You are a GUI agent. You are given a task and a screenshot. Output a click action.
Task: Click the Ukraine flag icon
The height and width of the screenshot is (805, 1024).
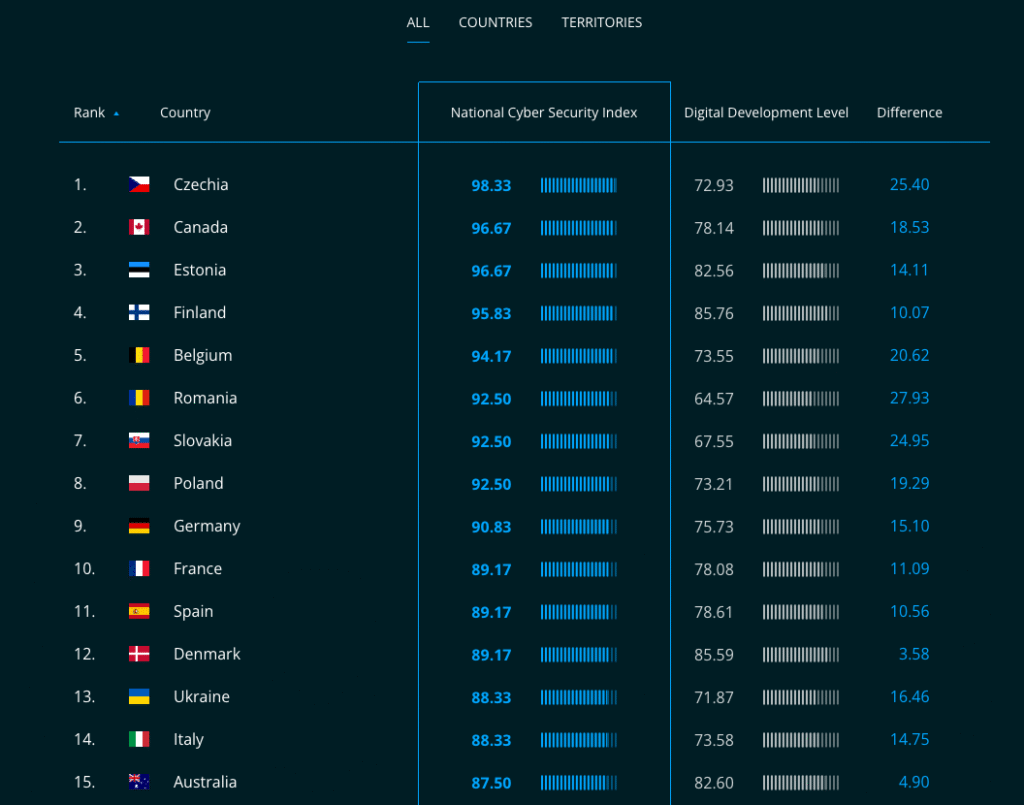click(139, 697)
